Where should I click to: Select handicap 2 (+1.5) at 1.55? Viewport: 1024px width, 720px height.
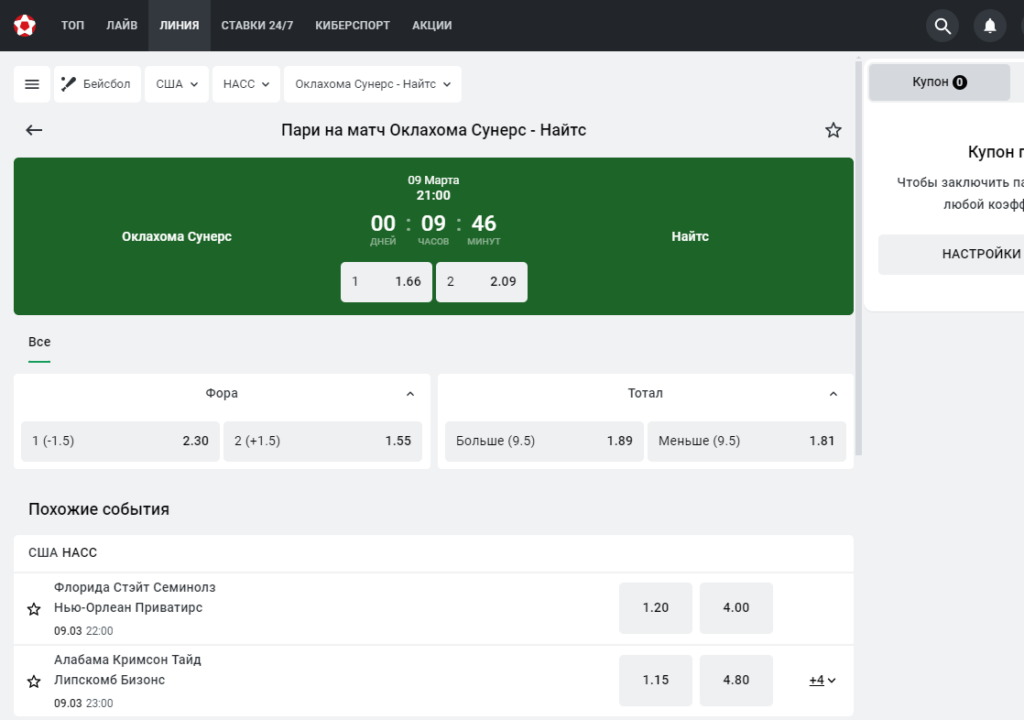[323, 441]
